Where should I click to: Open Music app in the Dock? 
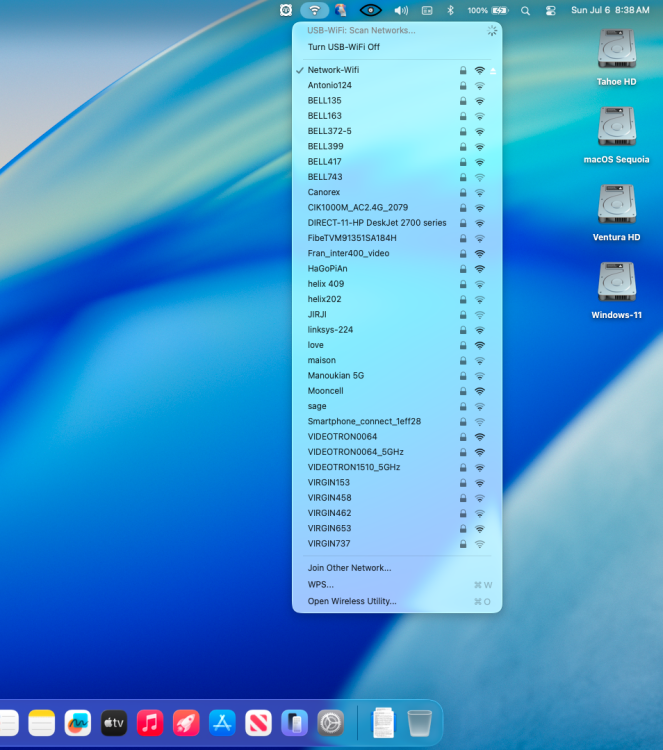(150, 723)
